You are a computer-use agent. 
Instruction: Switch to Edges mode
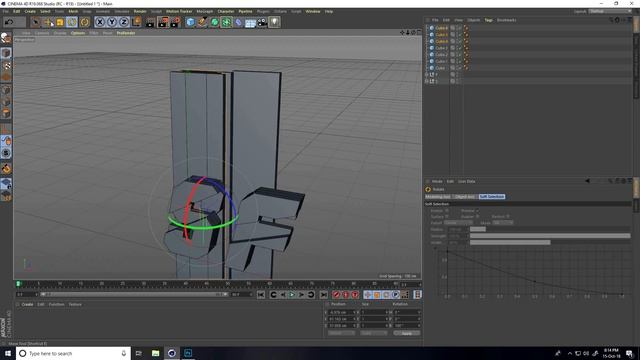coord(6,102)
